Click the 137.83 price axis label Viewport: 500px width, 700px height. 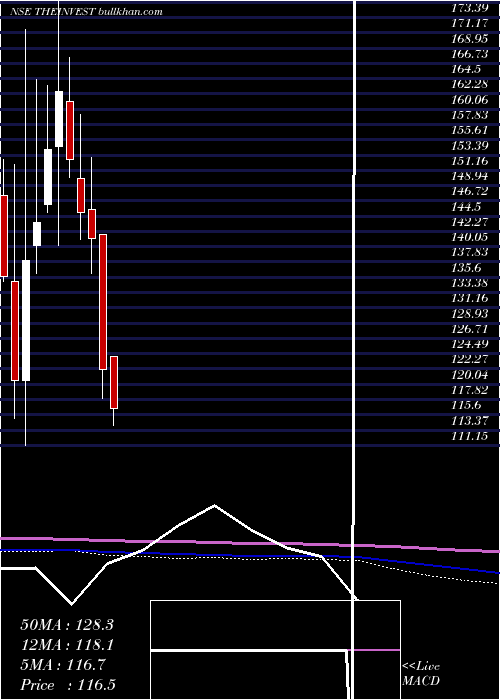pyautogui.click(x=470, y=253)
